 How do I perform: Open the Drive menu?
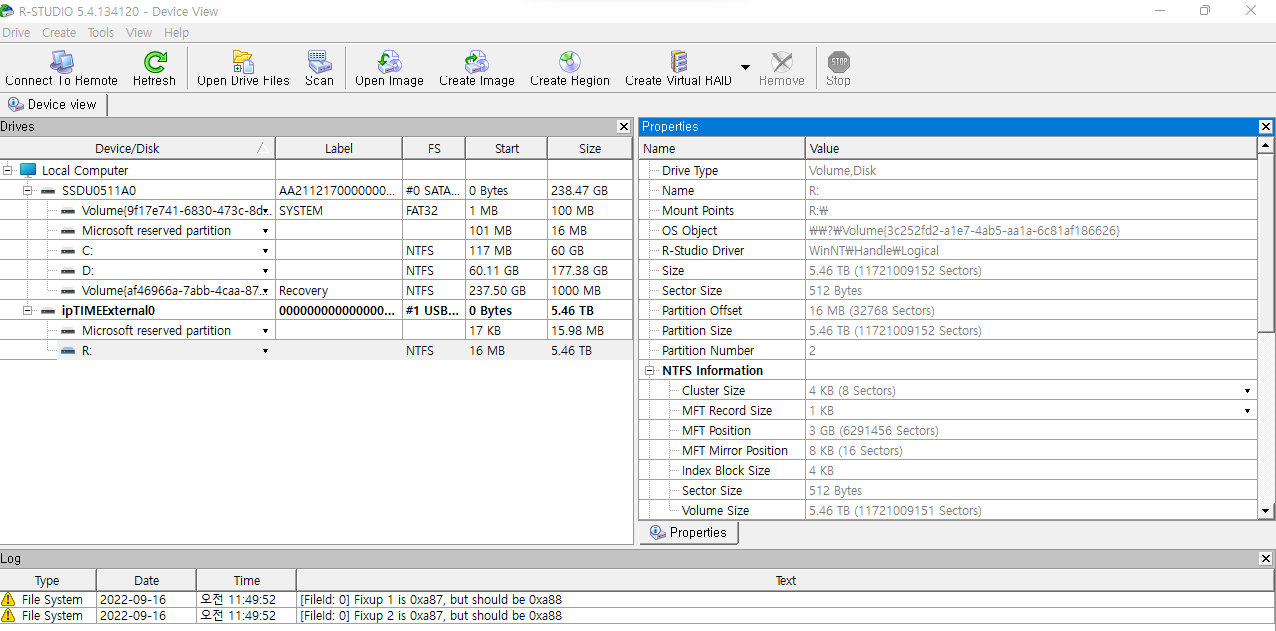coord(16,33)
